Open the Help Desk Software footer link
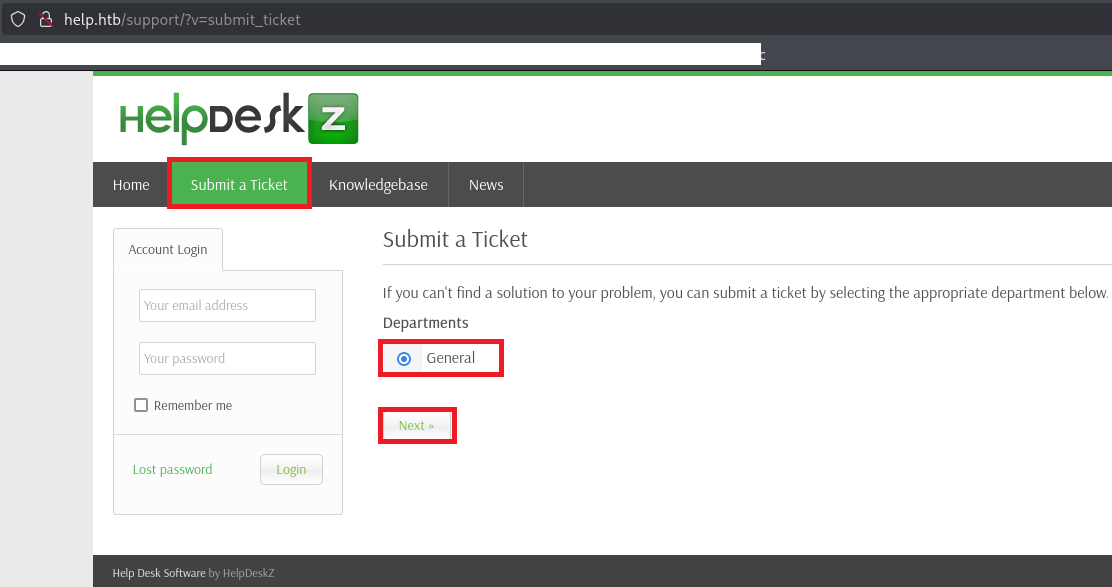Screen dimensions: 1112x587 pos(159,573)
